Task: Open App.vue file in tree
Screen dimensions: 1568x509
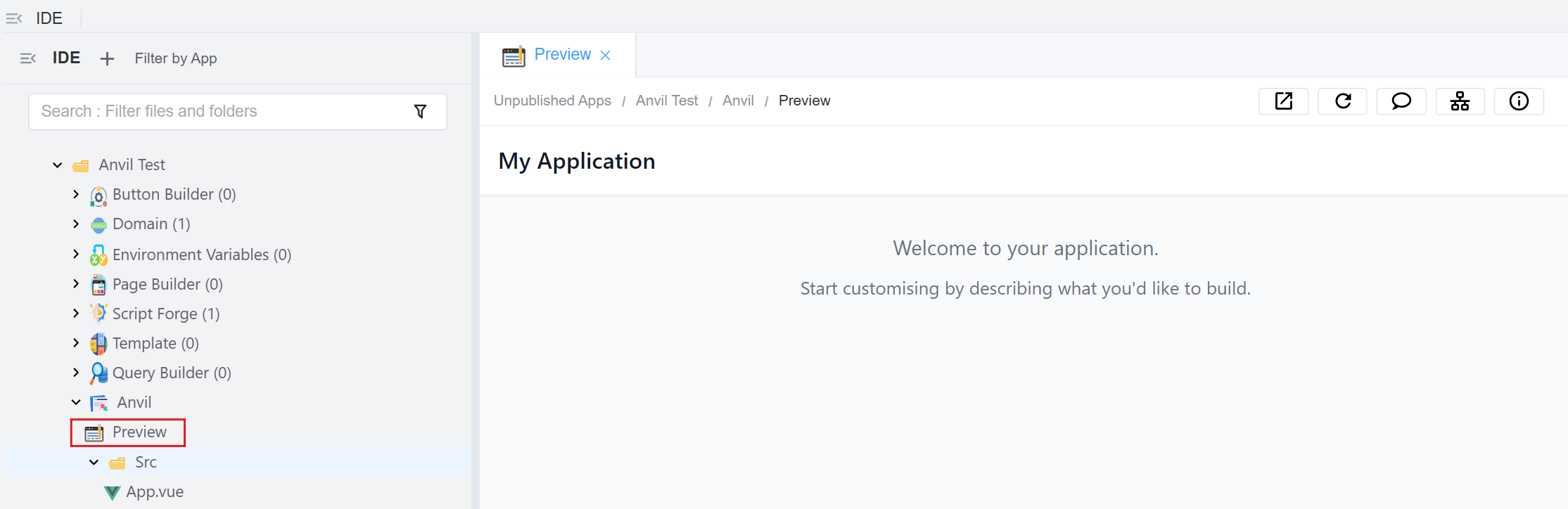Action: 155,492
